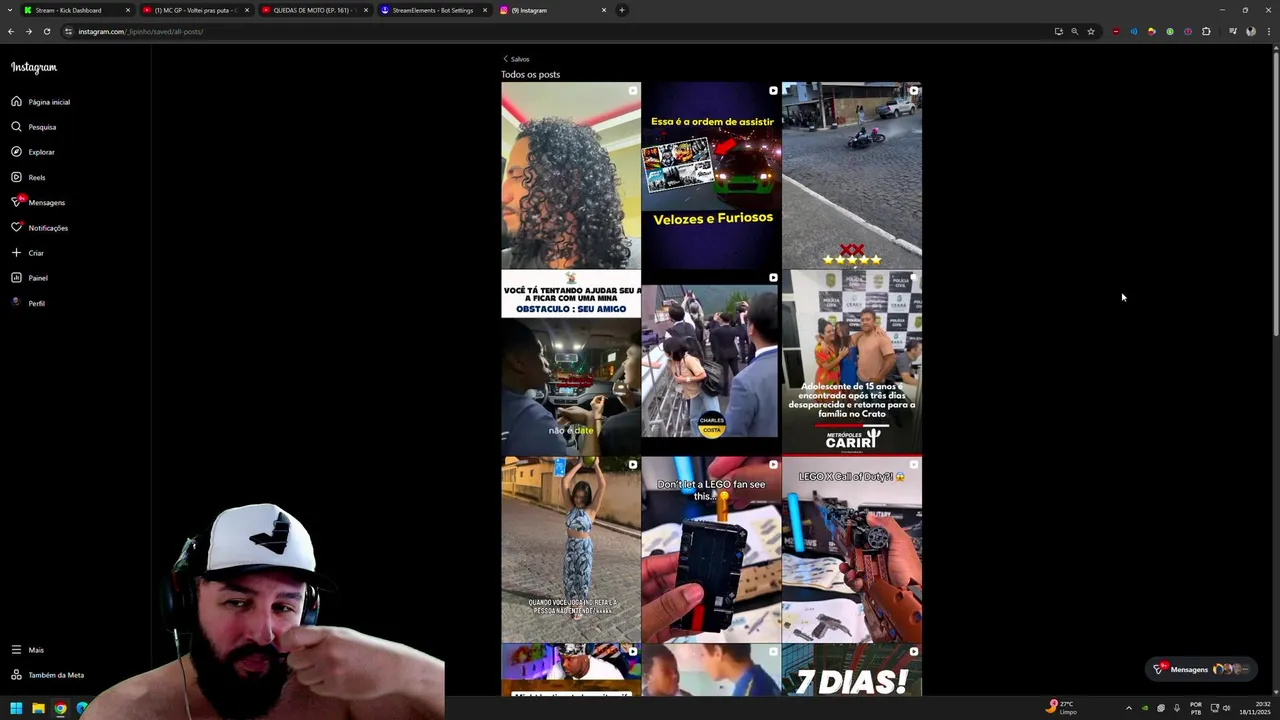The image size is (1280, 720).
Task: Open the 27°C weather widget
Action: pos(1060,707)
